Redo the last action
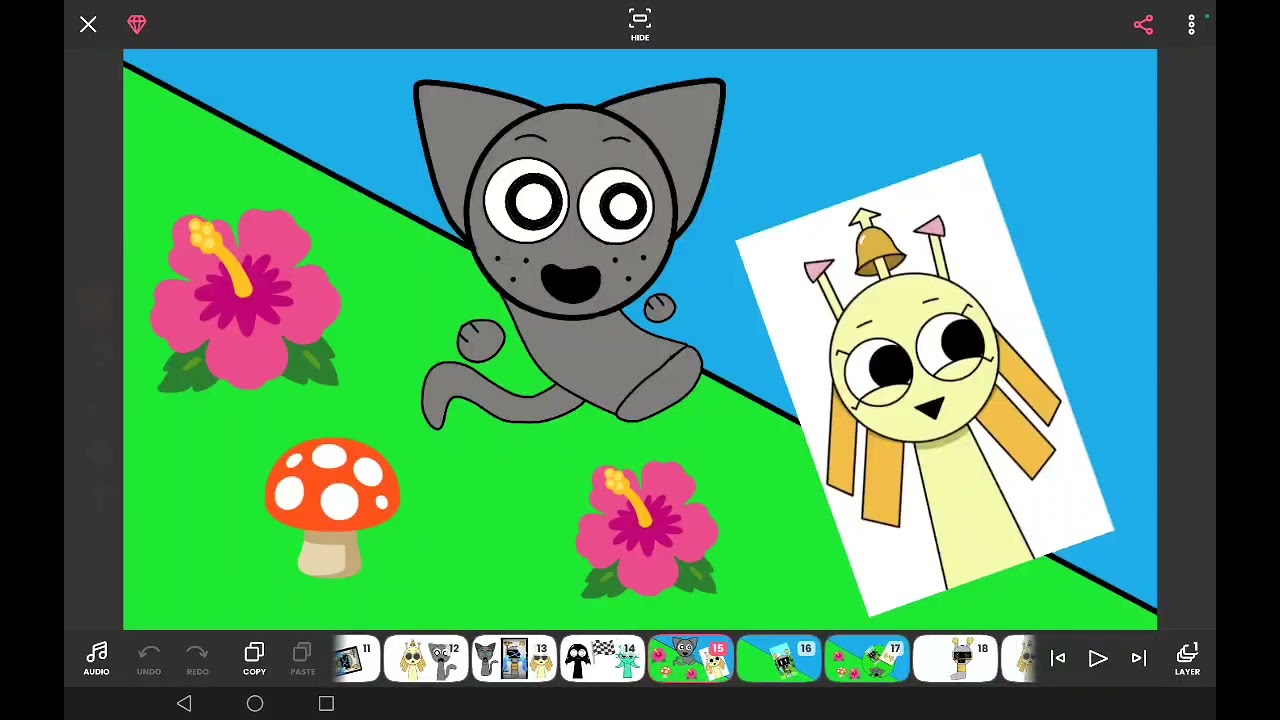Image resolution: width=1280 pixels, height=720 pixels. click(197, 659)
